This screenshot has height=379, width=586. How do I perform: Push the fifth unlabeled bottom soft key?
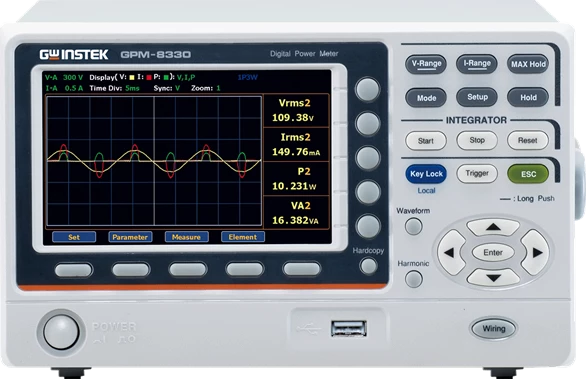[302, 269]
